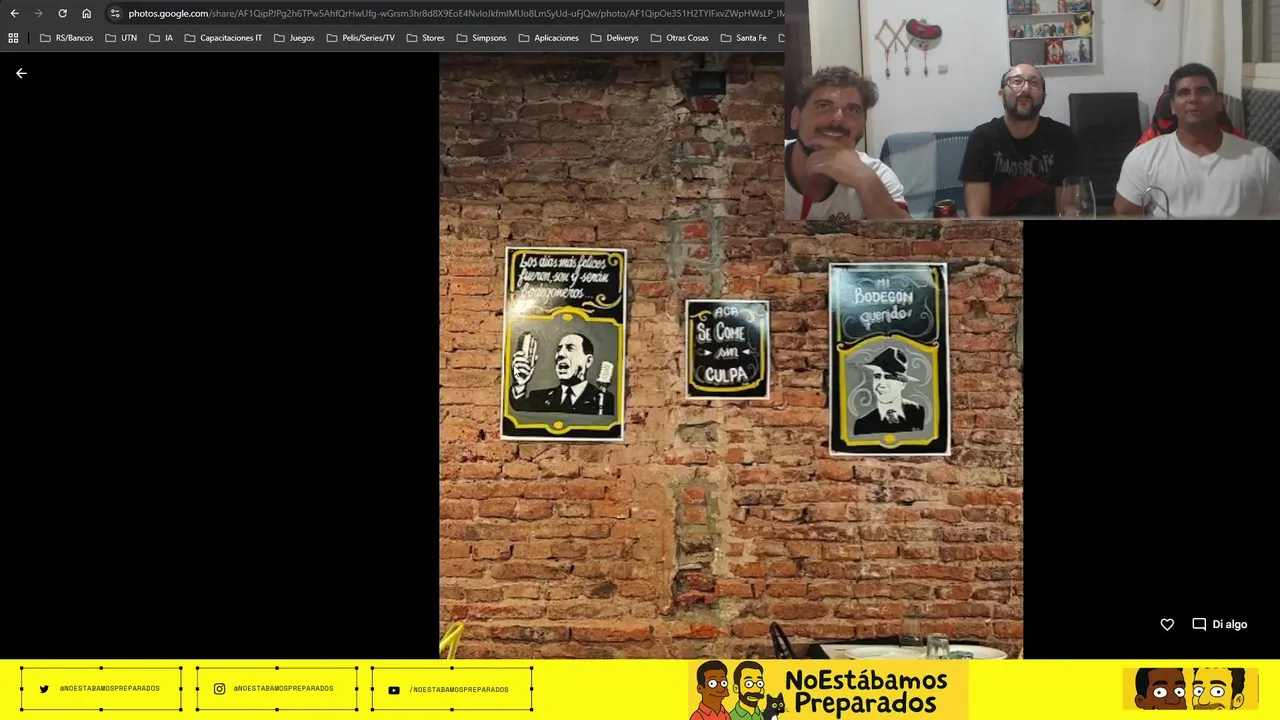Open the browser home page
This screenshot has width=1280, height=720.
coord(87,13)
